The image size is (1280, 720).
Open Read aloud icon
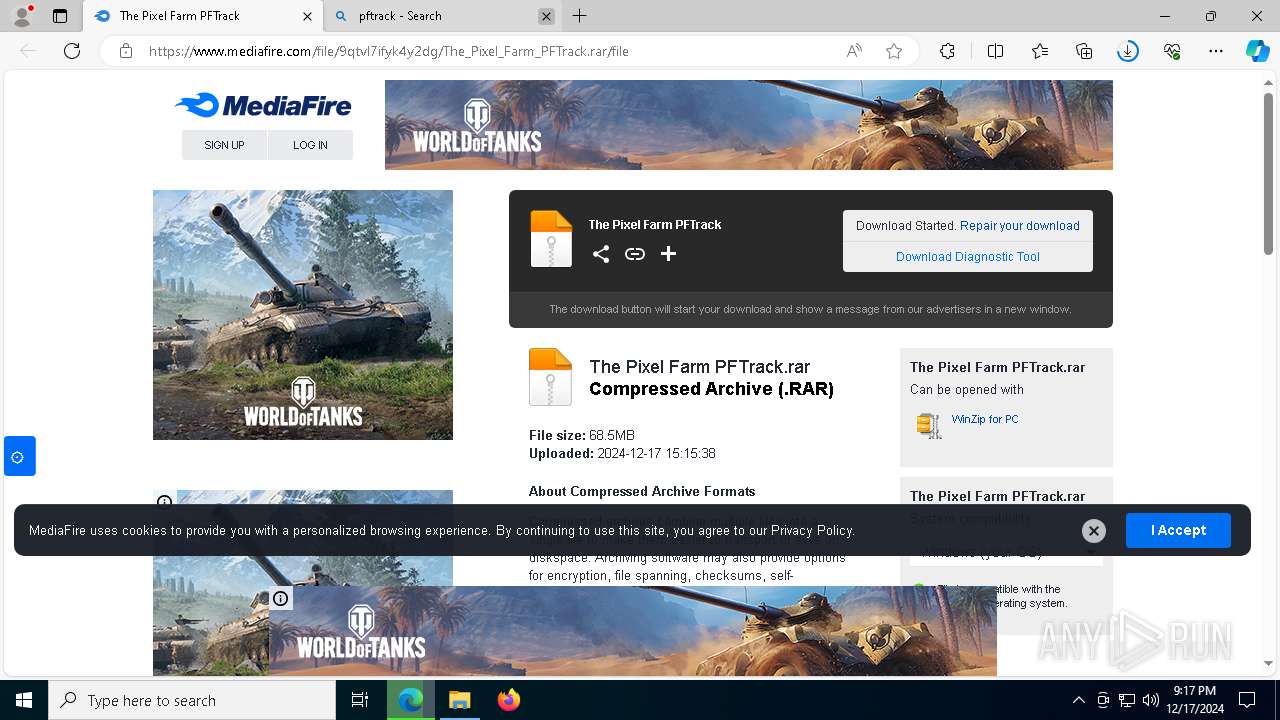tap(854, 51)
